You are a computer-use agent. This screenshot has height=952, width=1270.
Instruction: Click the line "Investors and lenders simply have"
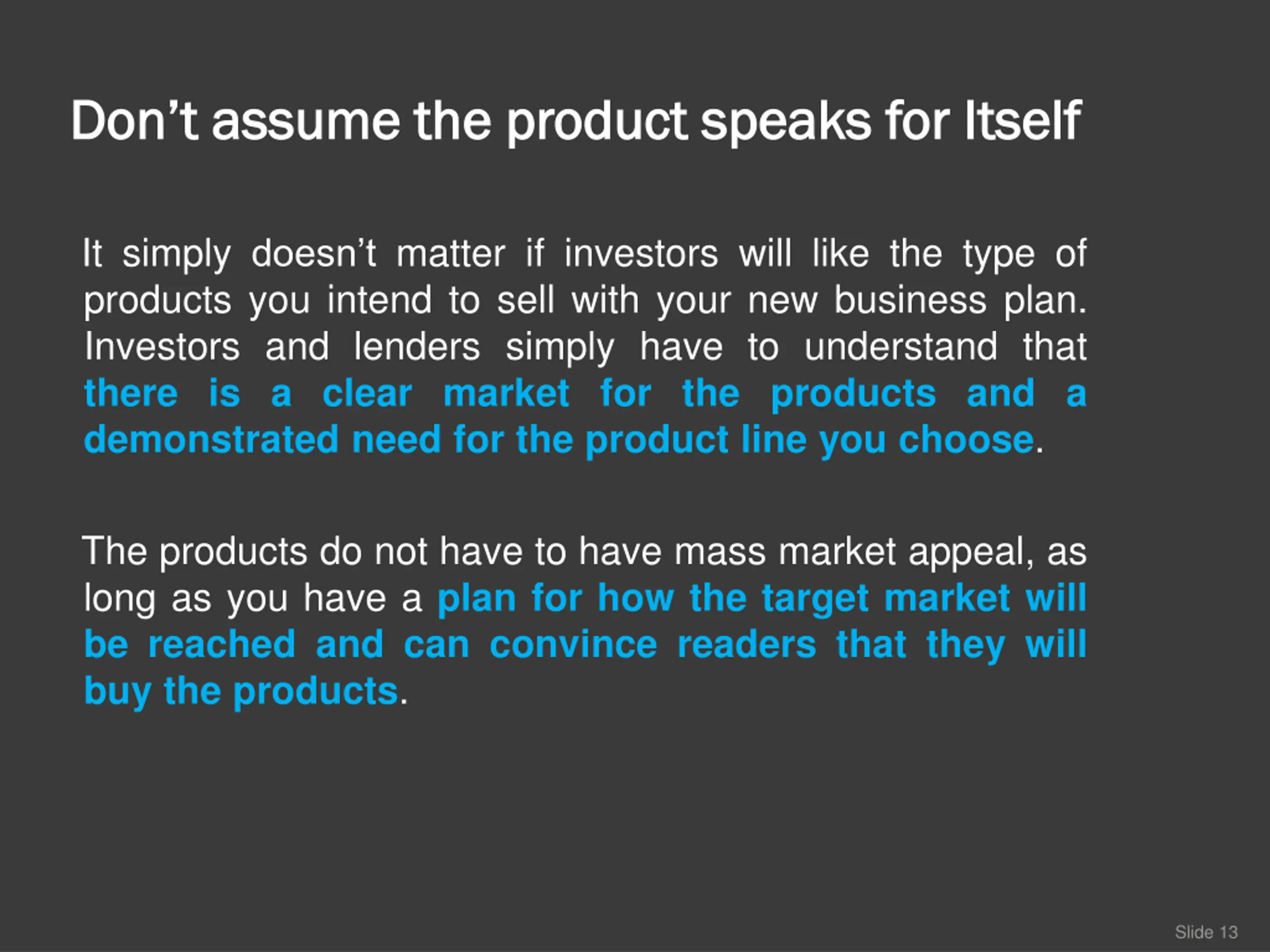pyautogui.click(x=402, y=347)
